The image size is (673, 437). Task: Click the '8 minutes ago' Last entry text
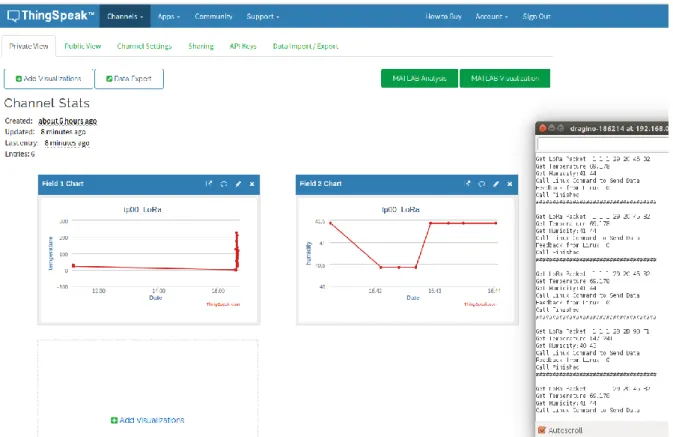(x=67, y=143)
